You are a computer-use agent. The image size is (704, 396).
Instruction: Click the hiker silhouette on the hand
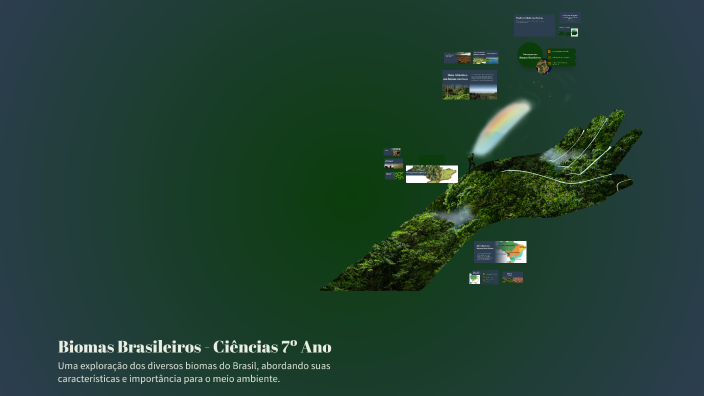[471, 162]
